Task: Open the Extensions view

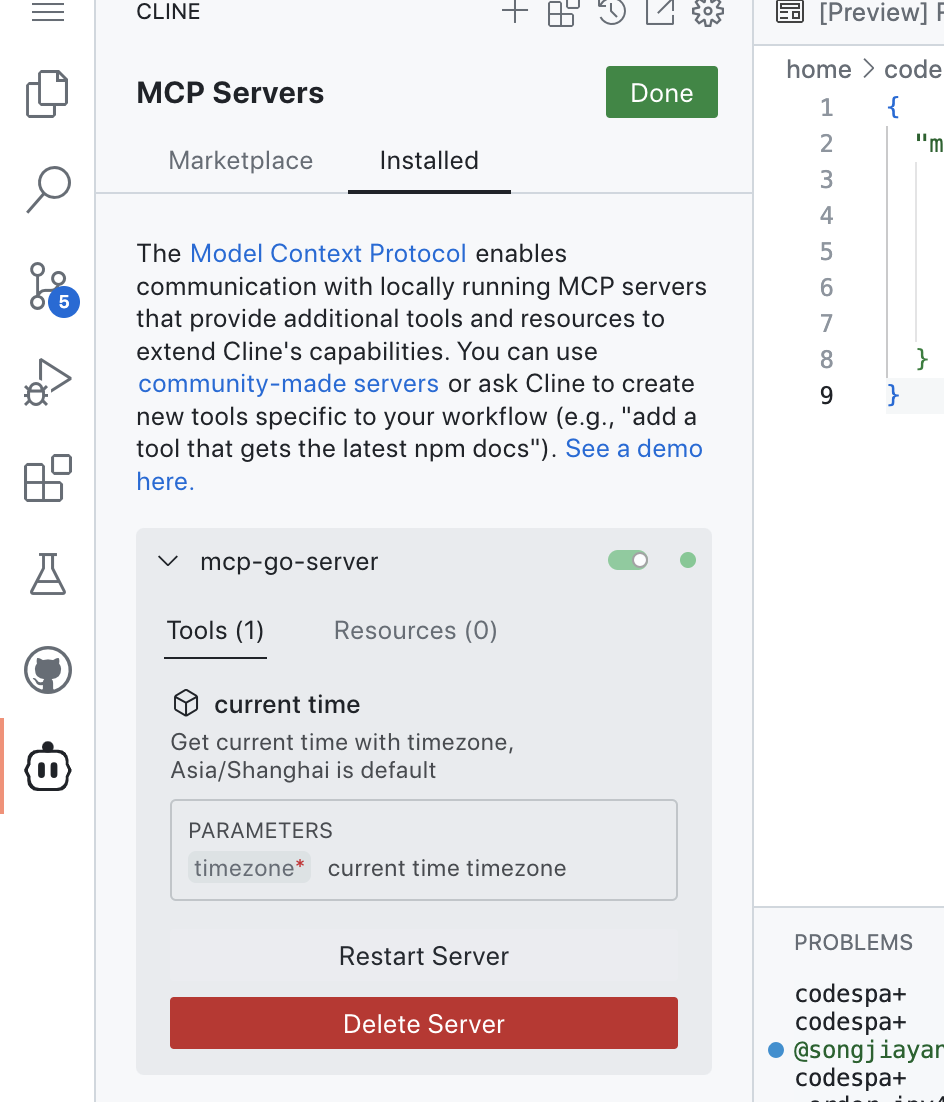Action: point(46,478)
